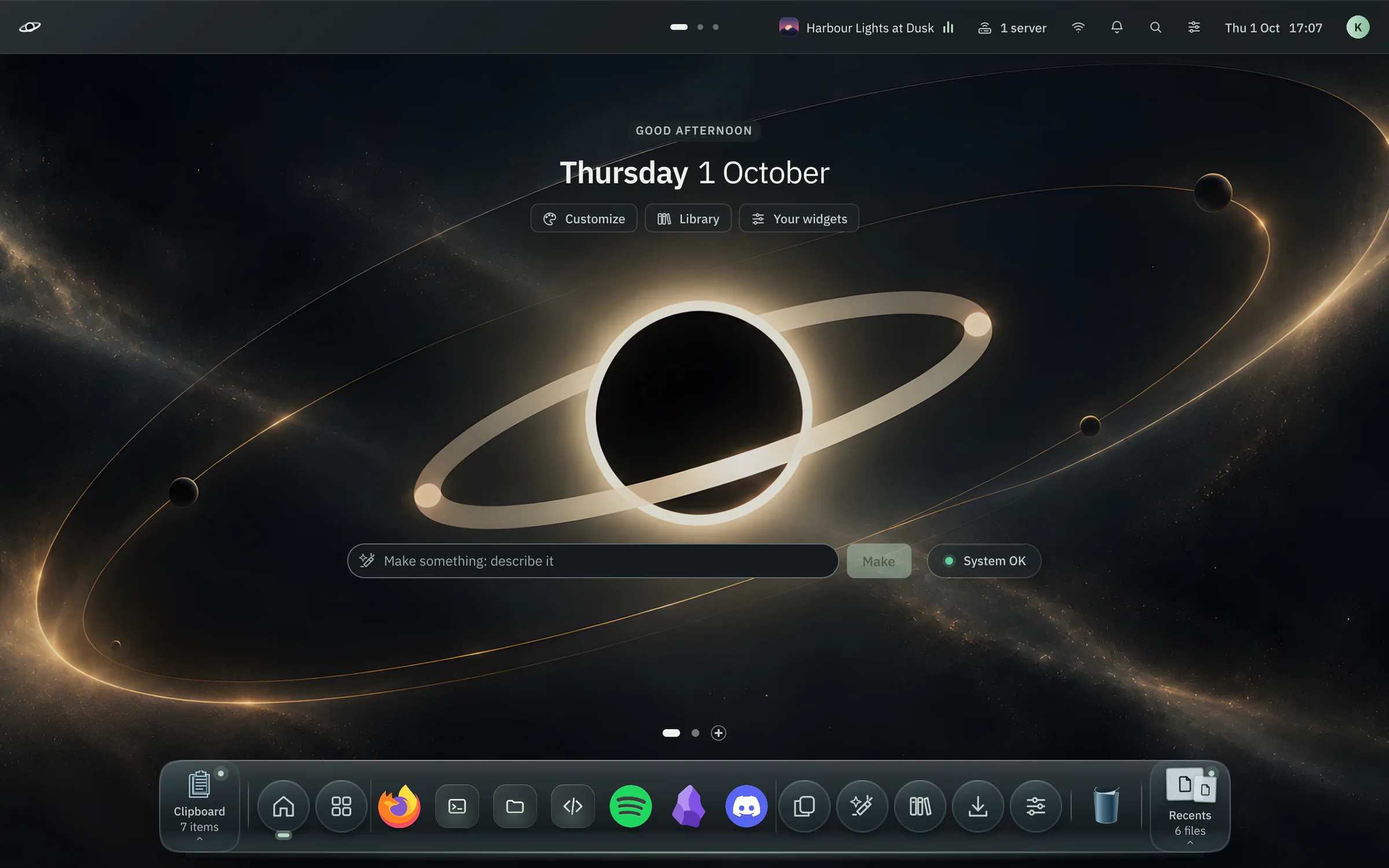Screen dimensions: 1389x868
Task: Open the K user avatar menu
Action: 1357,27
